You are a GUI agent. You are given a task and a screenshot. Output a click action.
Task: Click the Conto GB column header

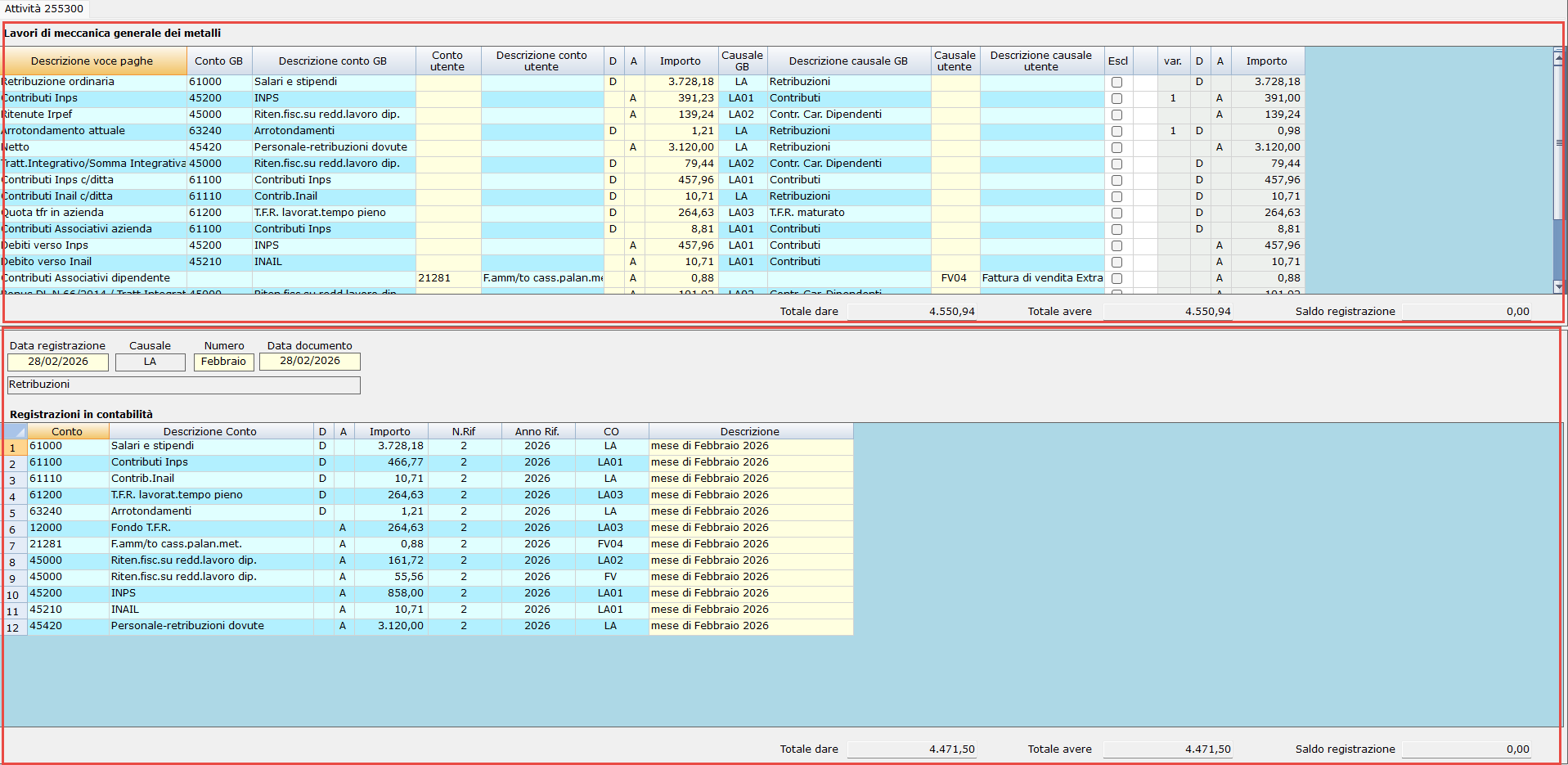219,61
